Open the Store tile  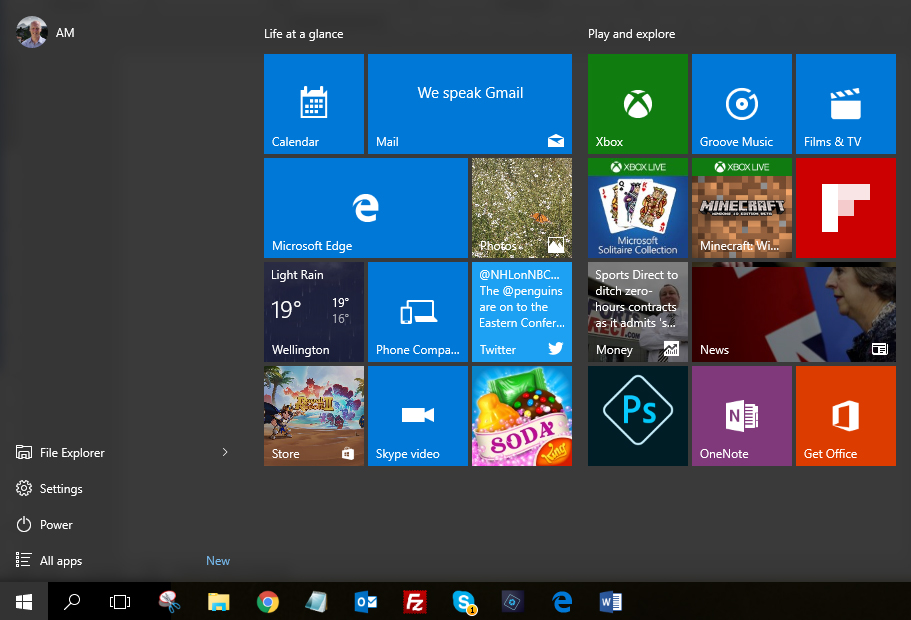point(314,416)
